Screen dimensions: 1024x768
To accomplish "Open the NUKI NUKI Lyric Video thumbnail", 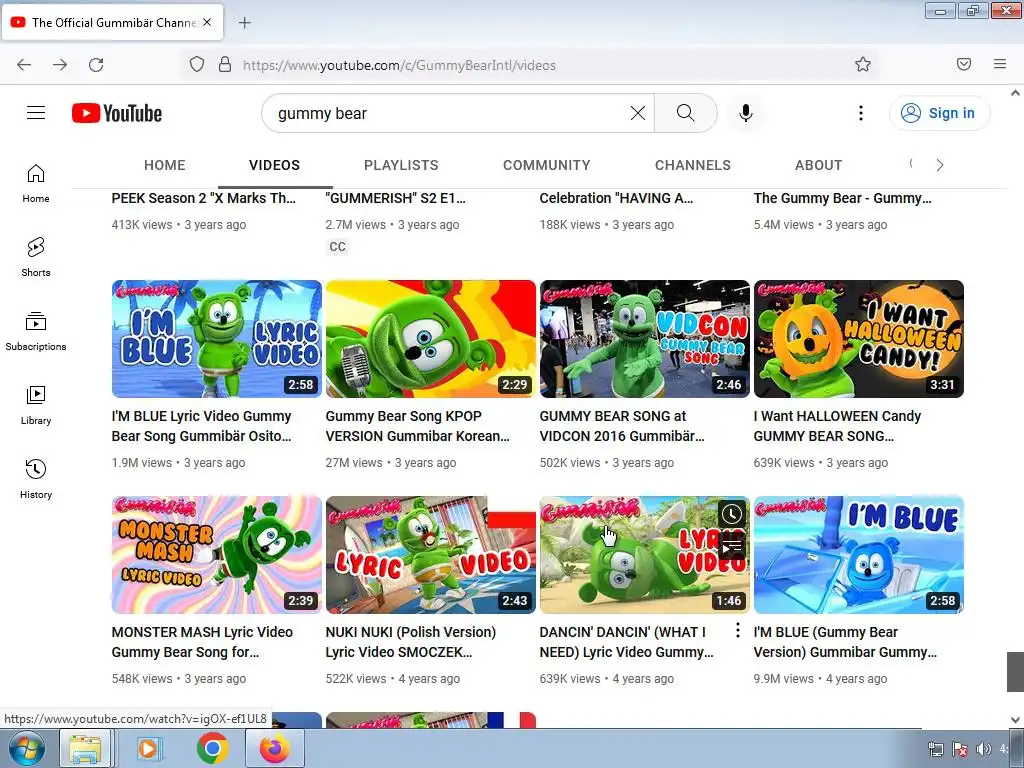I will 430,555.
